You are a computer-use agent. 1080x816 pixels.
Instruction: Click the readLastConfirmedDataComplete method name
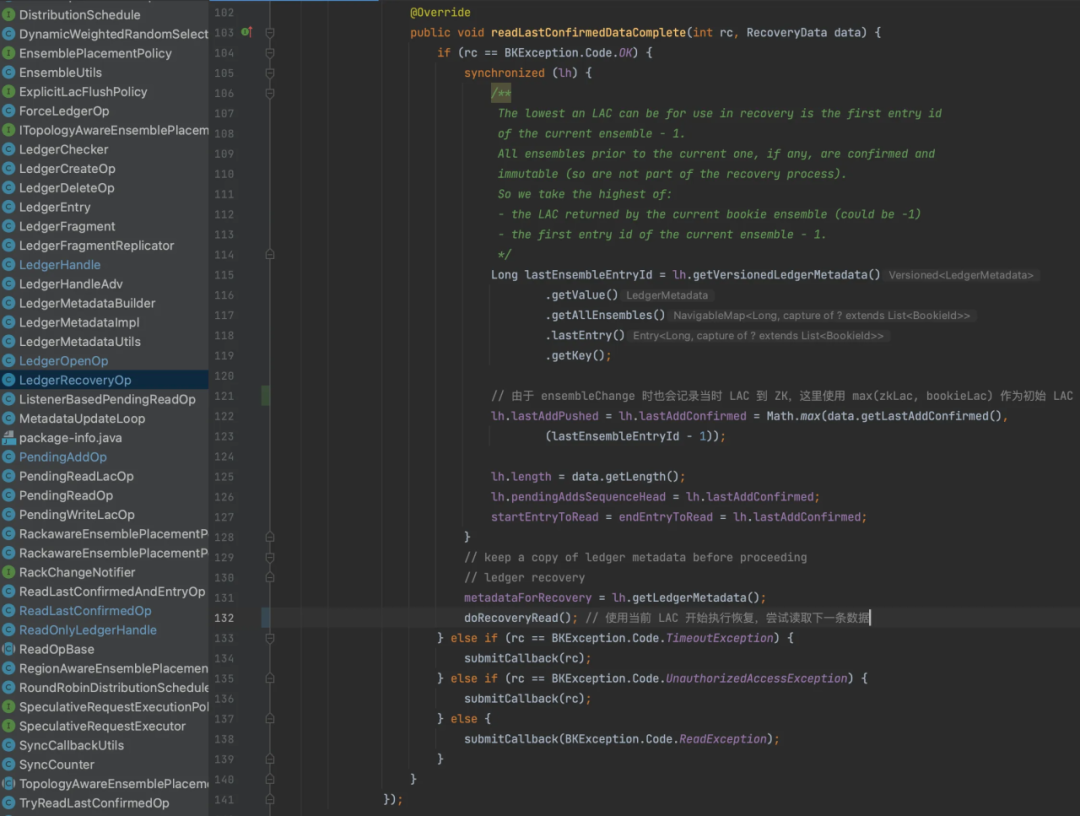tap(588, 32)
